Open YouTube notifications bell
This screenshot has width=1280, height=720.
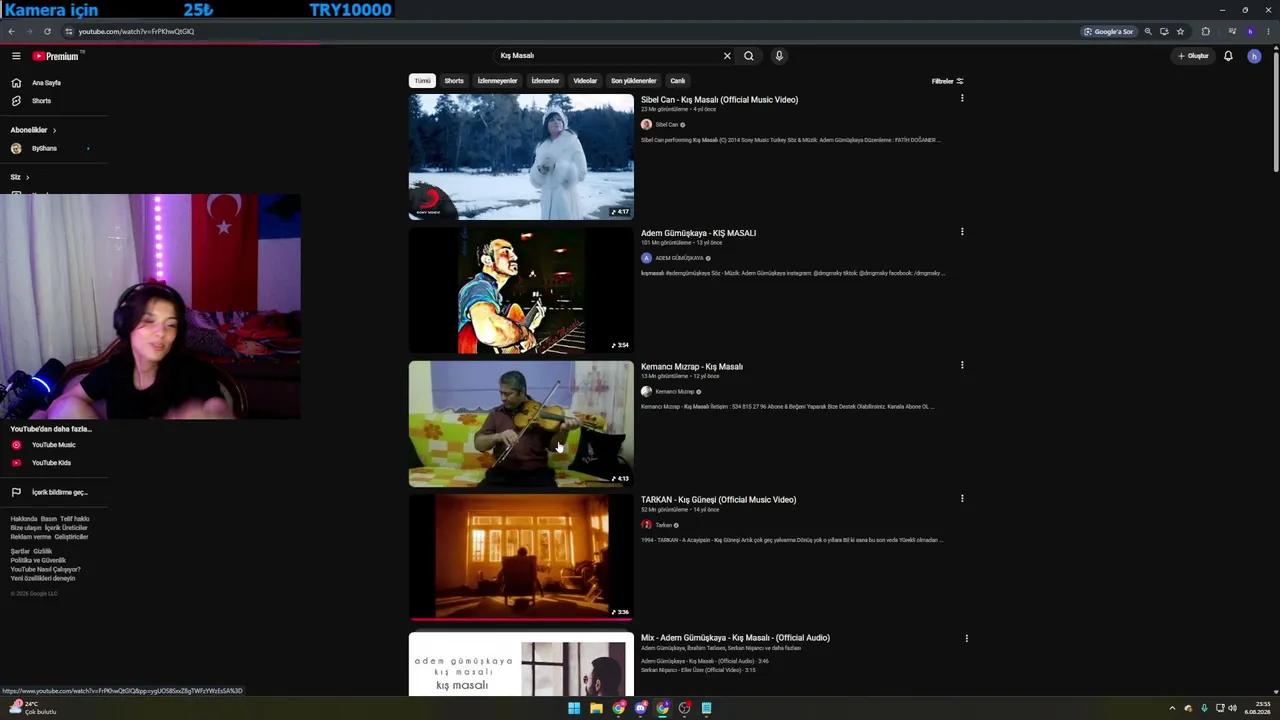(x=1228, y=56)
